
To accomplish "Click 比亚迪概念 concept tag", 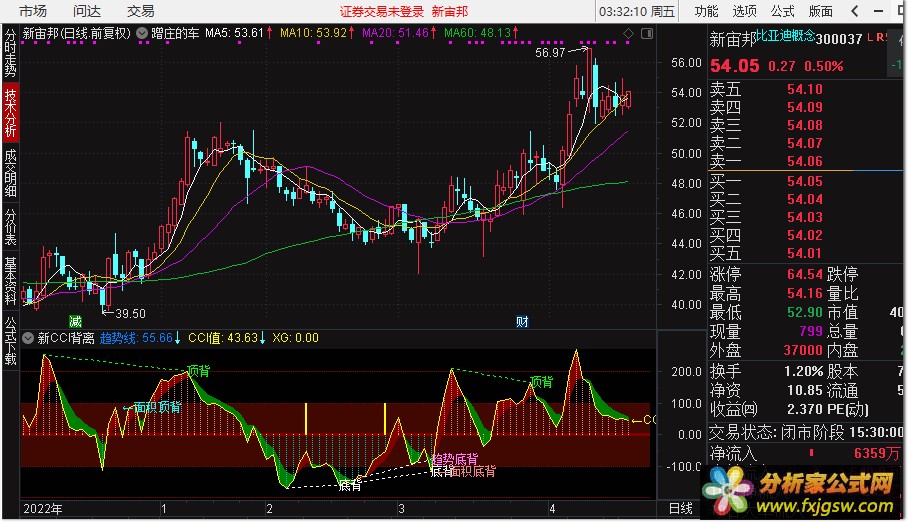I will [785, 36].
